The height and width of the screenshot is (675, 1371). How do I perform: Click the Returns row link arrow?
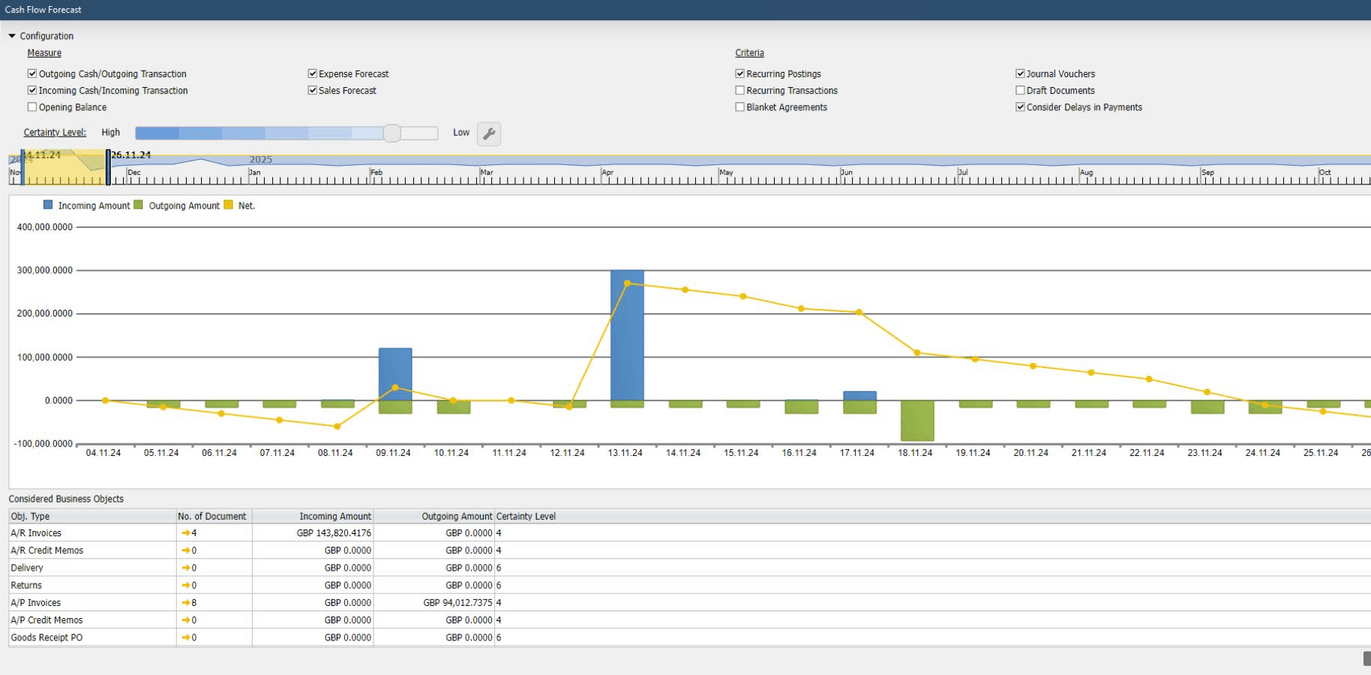pyautogui.click(x=185, y=585)
